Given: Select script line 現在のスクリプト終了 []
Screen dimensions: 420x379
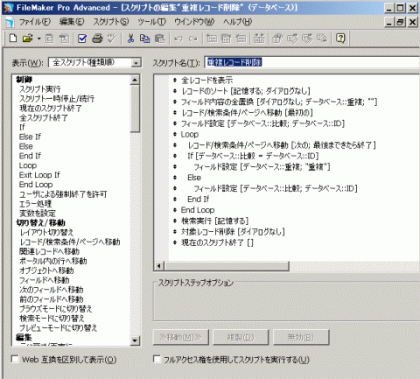Looking at the screenshot, I should [x=217, y=242].
